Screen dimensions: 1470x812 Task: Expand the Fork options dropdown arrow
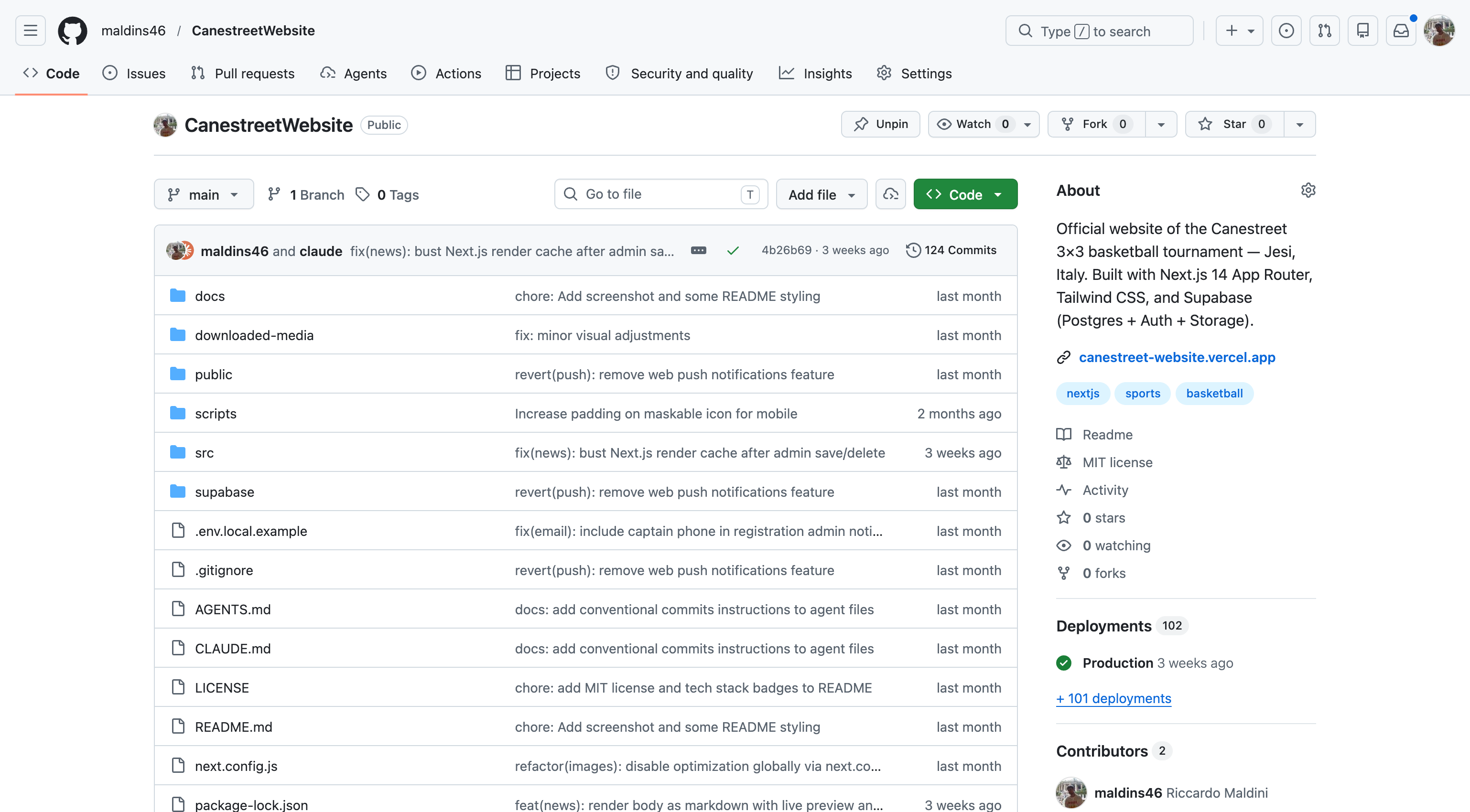[1161, 124]
